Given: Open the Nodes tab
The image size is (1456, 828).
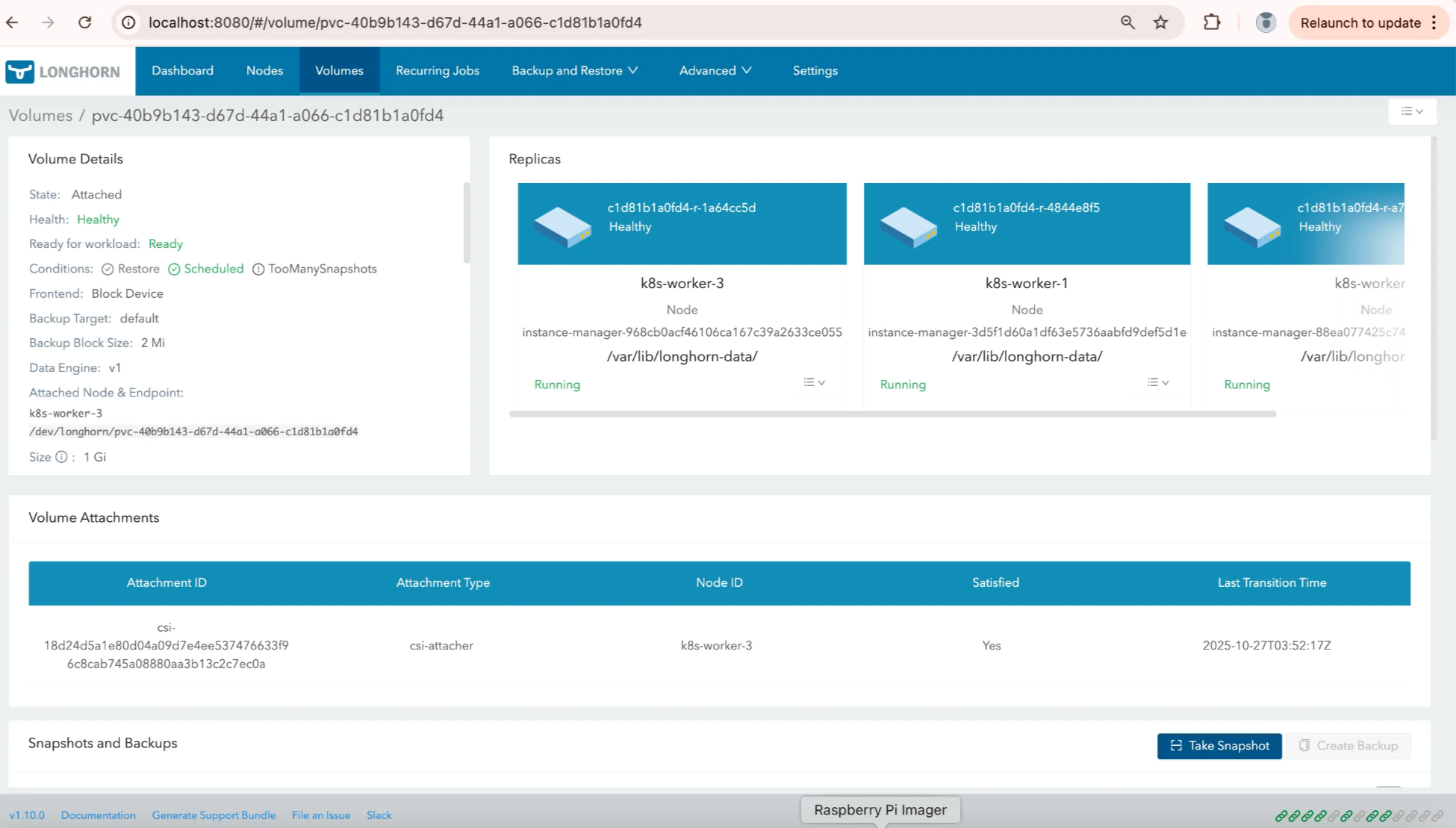Looking at the screenshot, I should (264, 71).
